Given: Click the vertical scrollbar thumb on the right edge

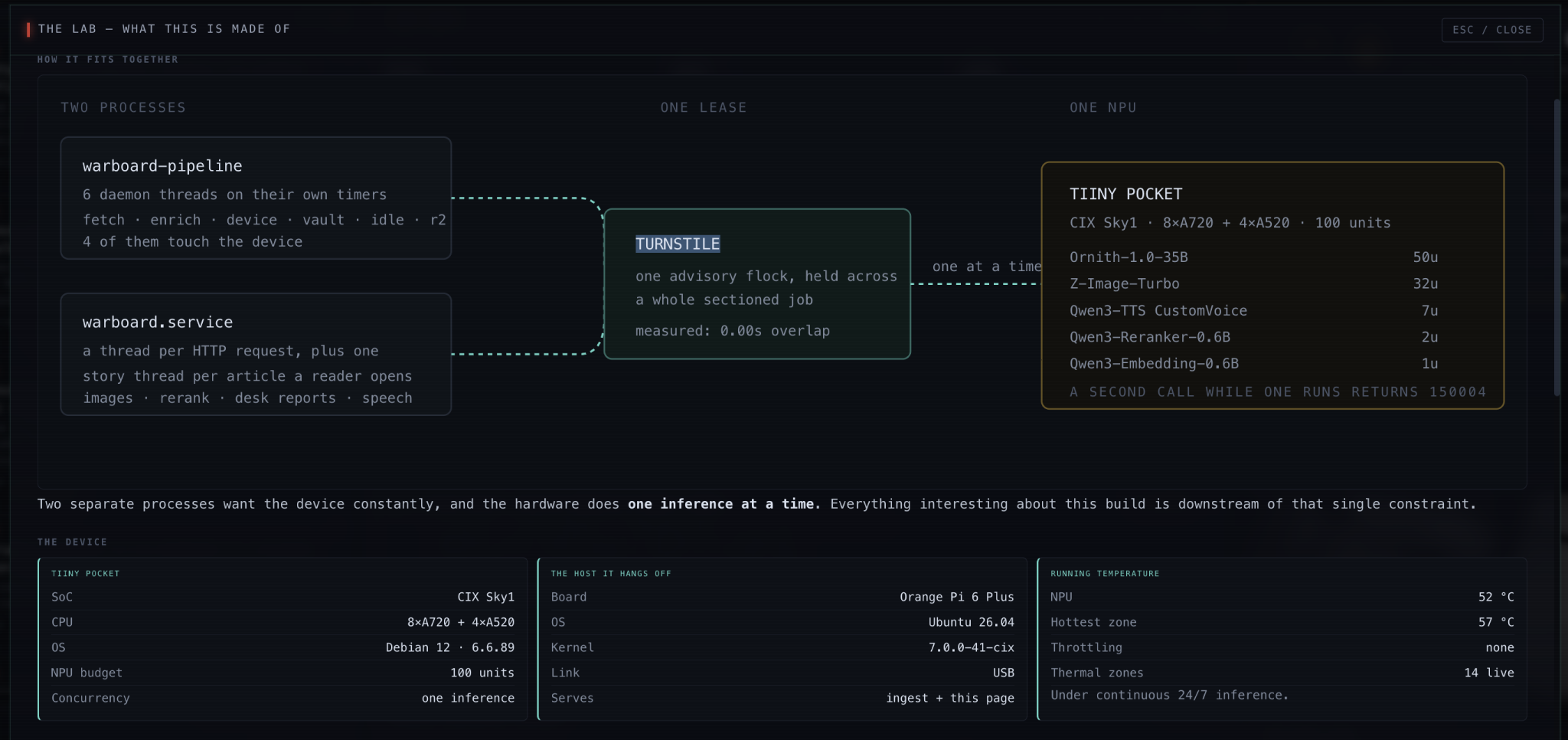Looking at the screenshot, I should (x=1557, y=247).
